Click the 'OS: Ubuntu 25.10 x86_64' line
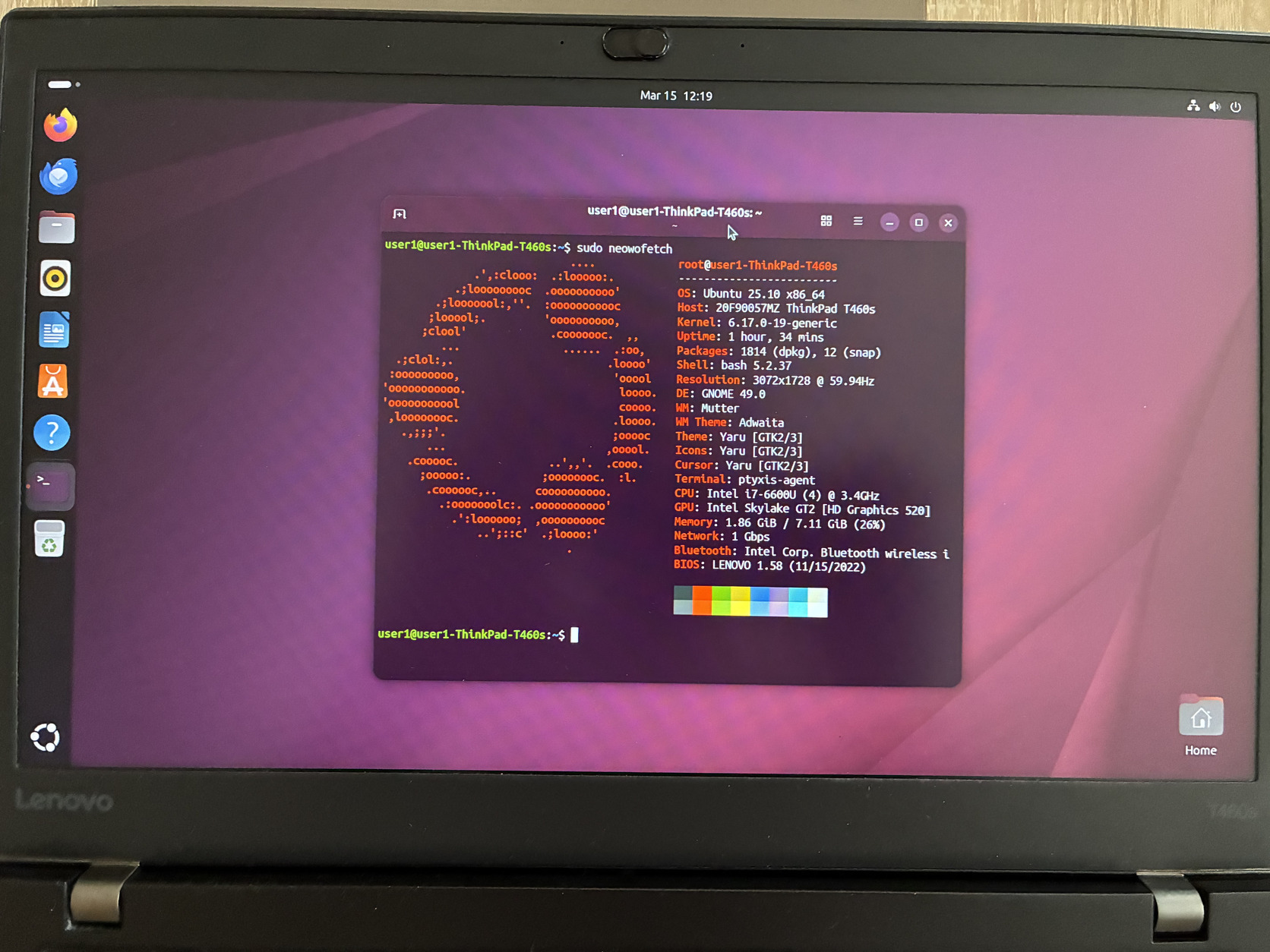Image resolution: width=1270 pixels, height=952 pixels. [x=750, y=294]
